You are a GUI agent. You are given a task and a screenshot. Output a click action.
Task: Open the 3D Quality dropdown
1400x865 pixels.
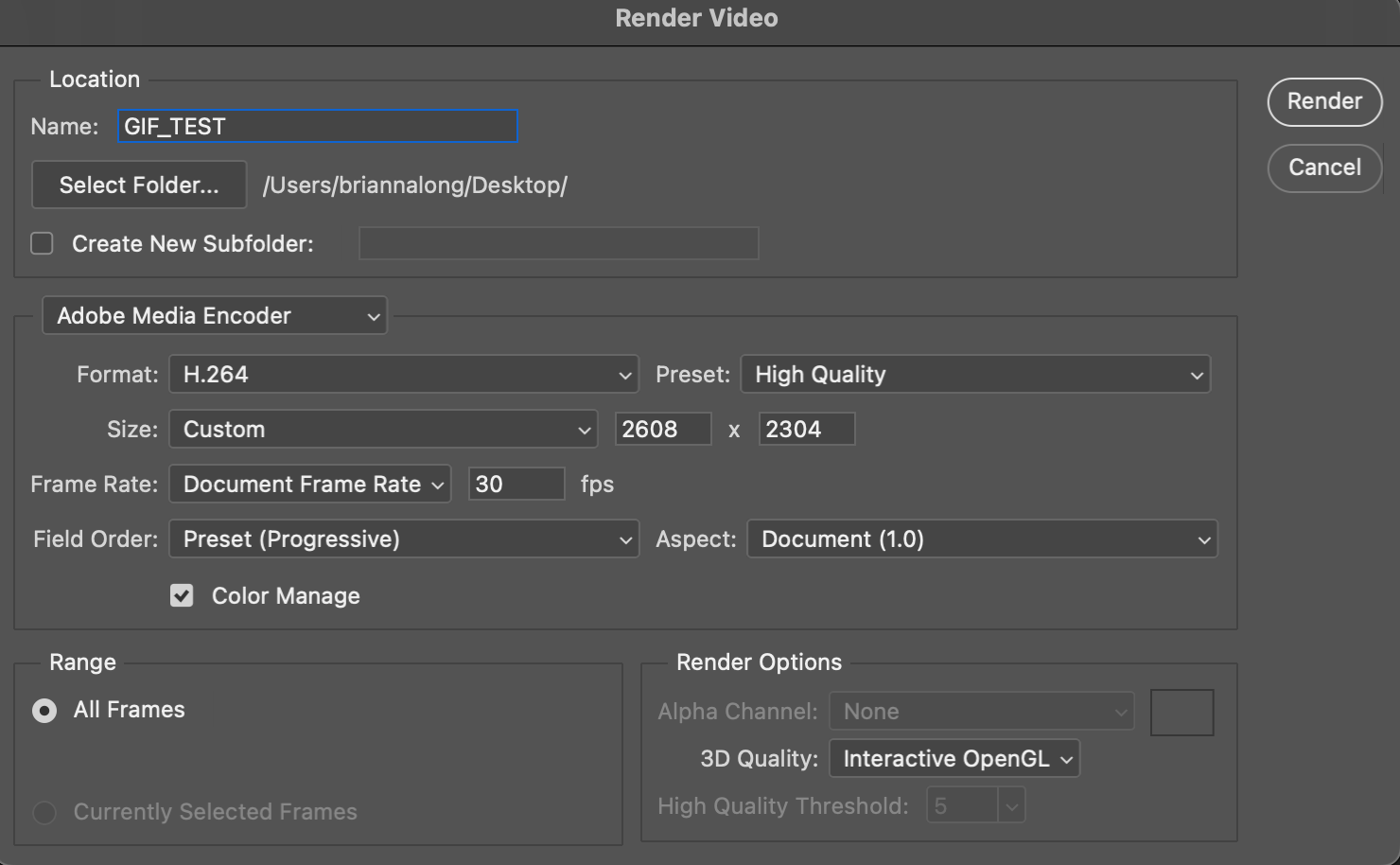[x=954, y=757]
